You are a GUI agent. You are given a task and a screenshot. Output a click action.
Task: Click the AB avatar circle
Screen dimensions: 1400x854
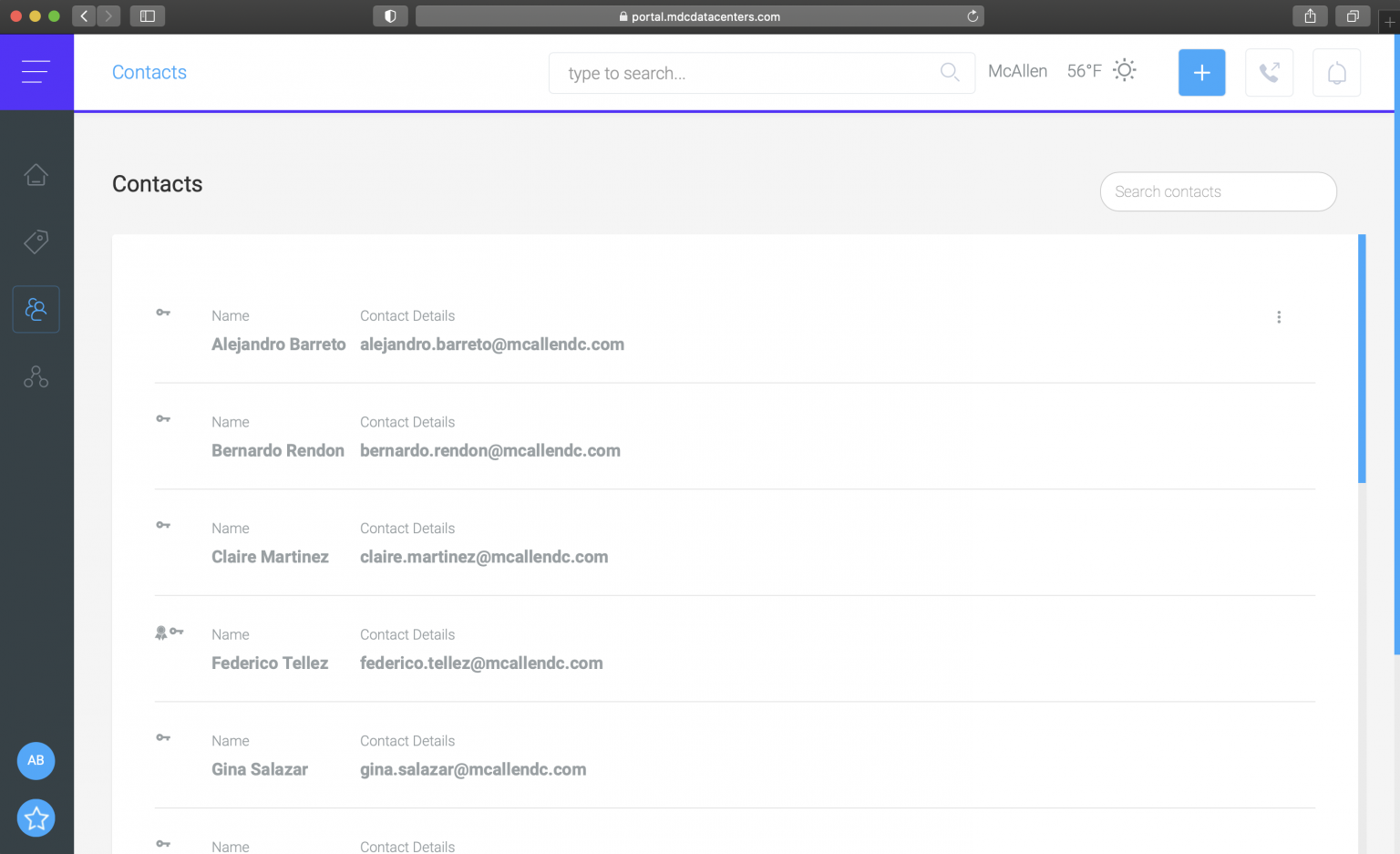tap(36, 760)
